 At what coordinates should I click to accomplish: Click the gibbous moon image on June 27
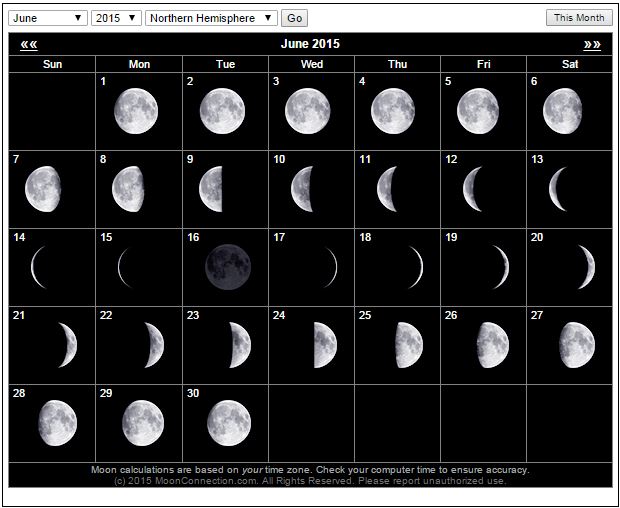click(577, 344)
